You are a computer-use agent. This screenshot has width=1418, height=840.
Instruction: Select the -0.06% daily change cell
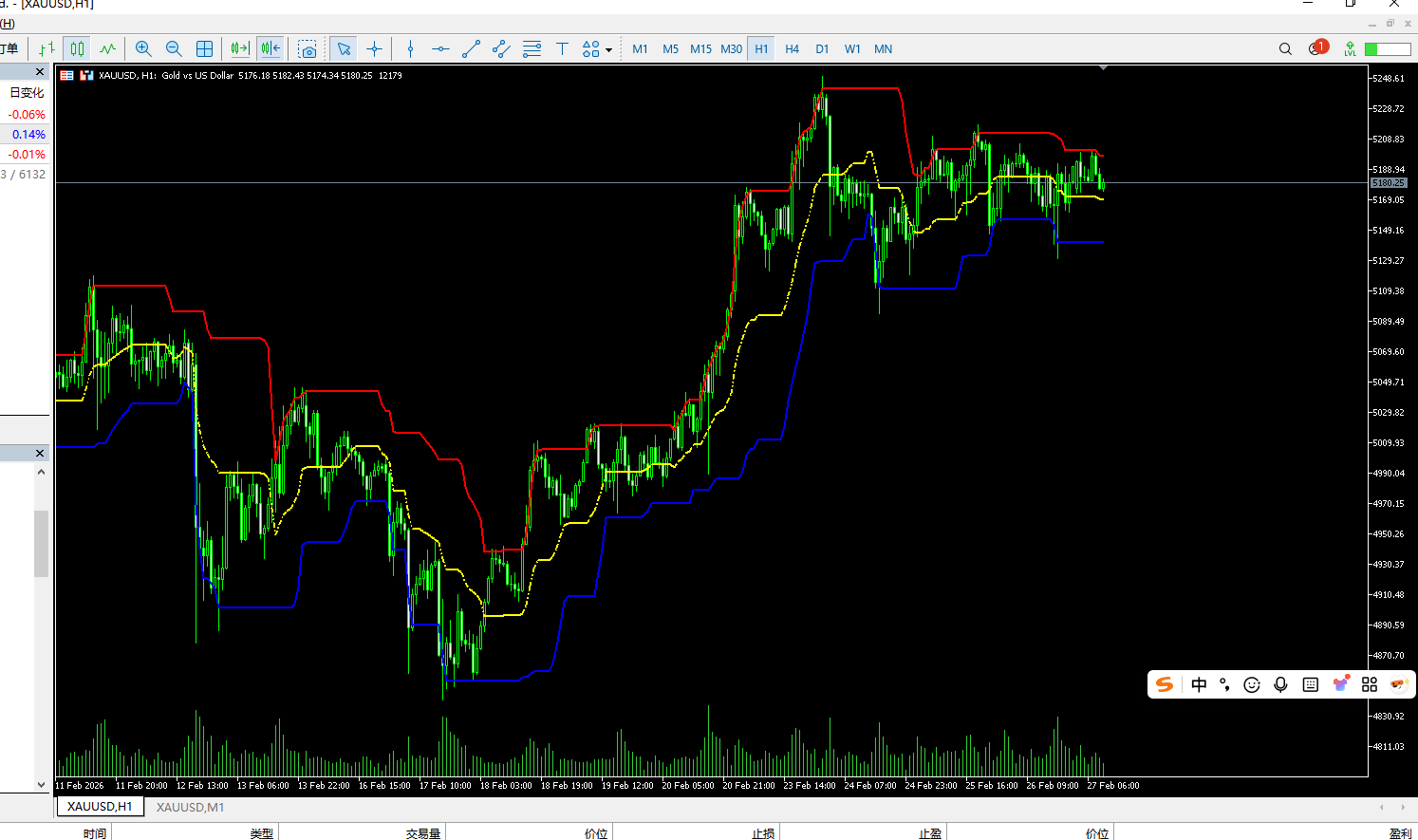(x=27, y=114)
